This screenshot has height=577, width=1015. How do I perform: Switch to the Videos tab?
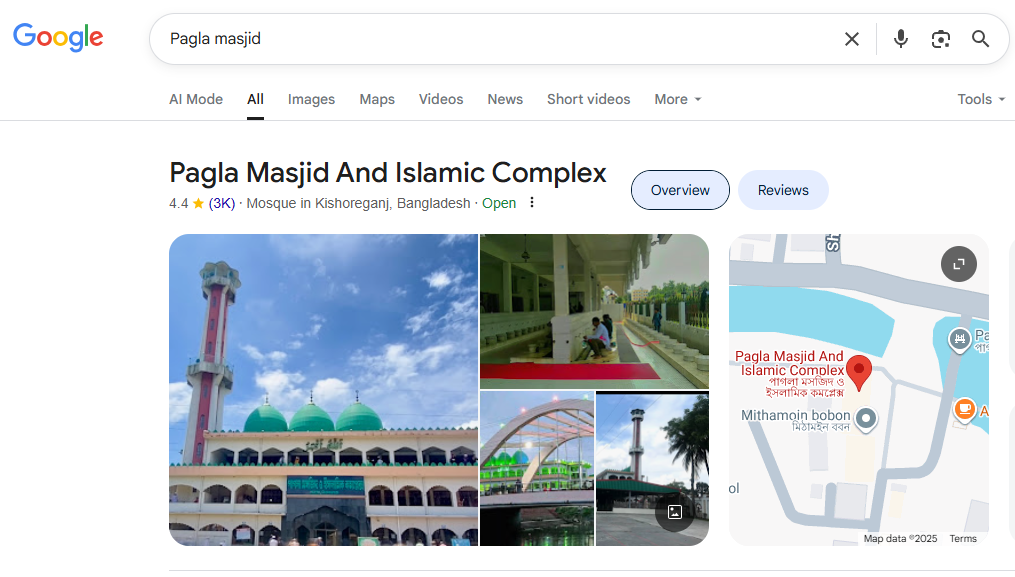440,99
